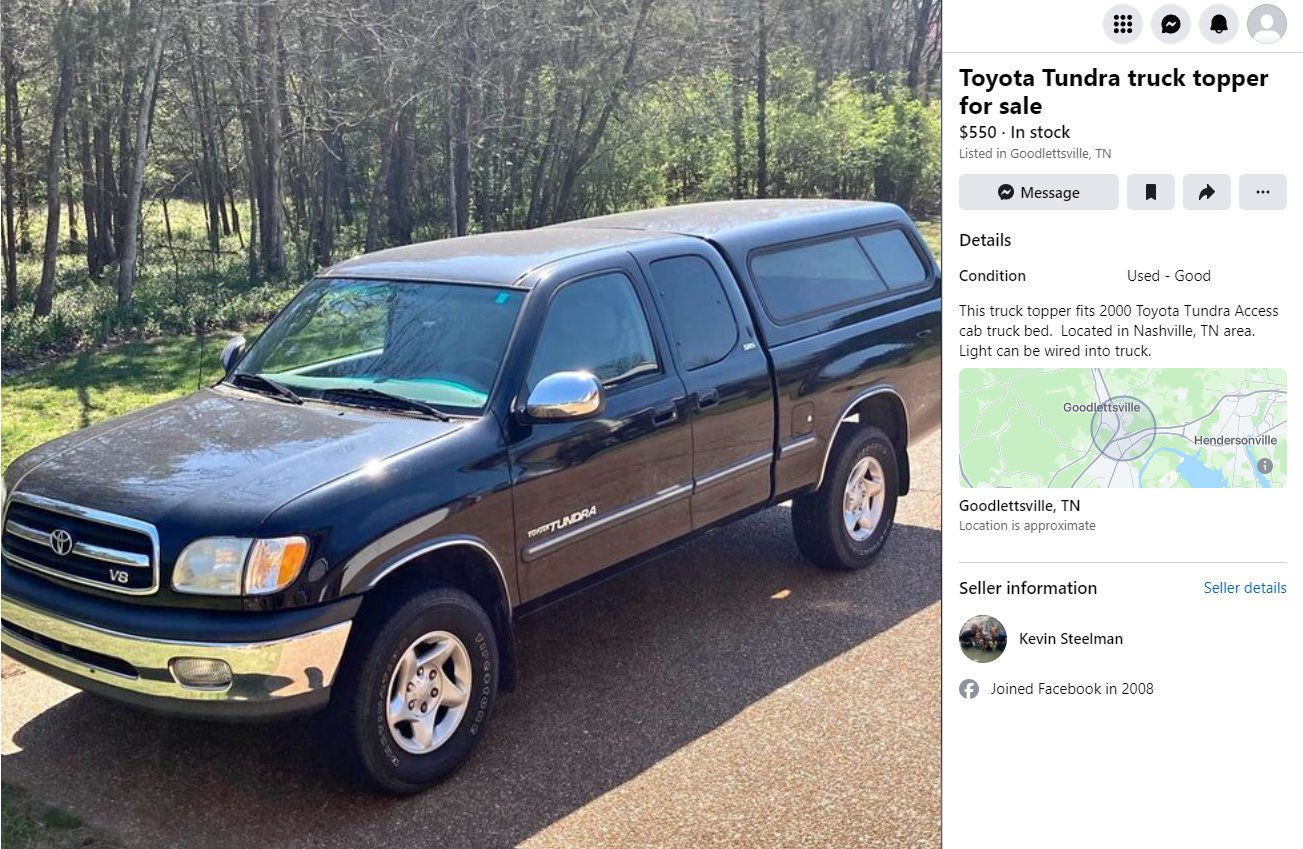Viewport: 1303px width, 849px height.
Task: Click the listing title heading
Action: [x=1113, y=92]
